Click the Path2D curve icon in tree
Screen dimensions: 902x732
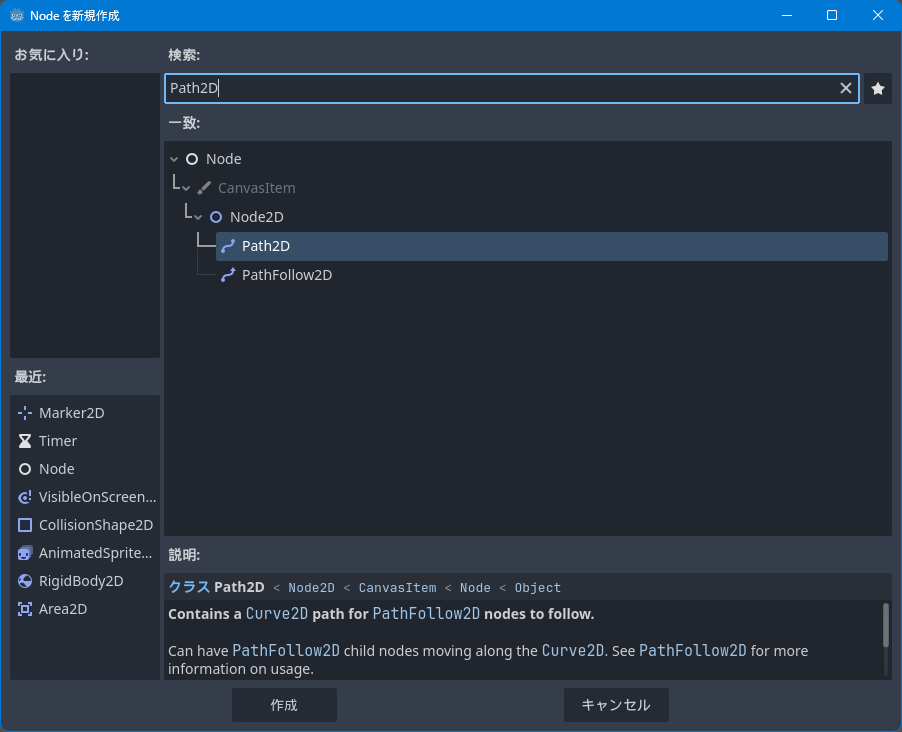tap(228, 246)
